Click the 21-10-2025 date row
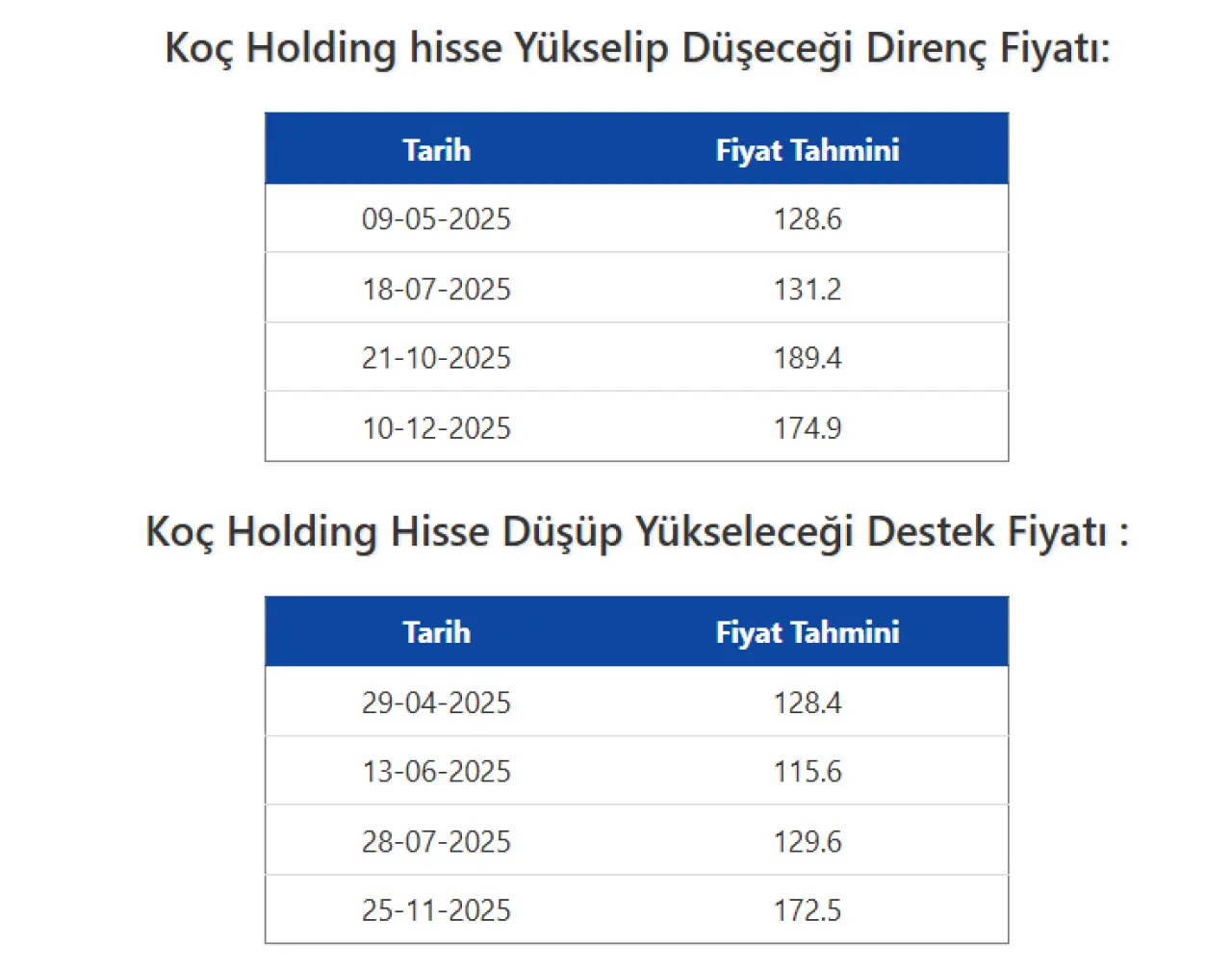The width and height of the screenshot is (1232, 971). pos(636,358)
